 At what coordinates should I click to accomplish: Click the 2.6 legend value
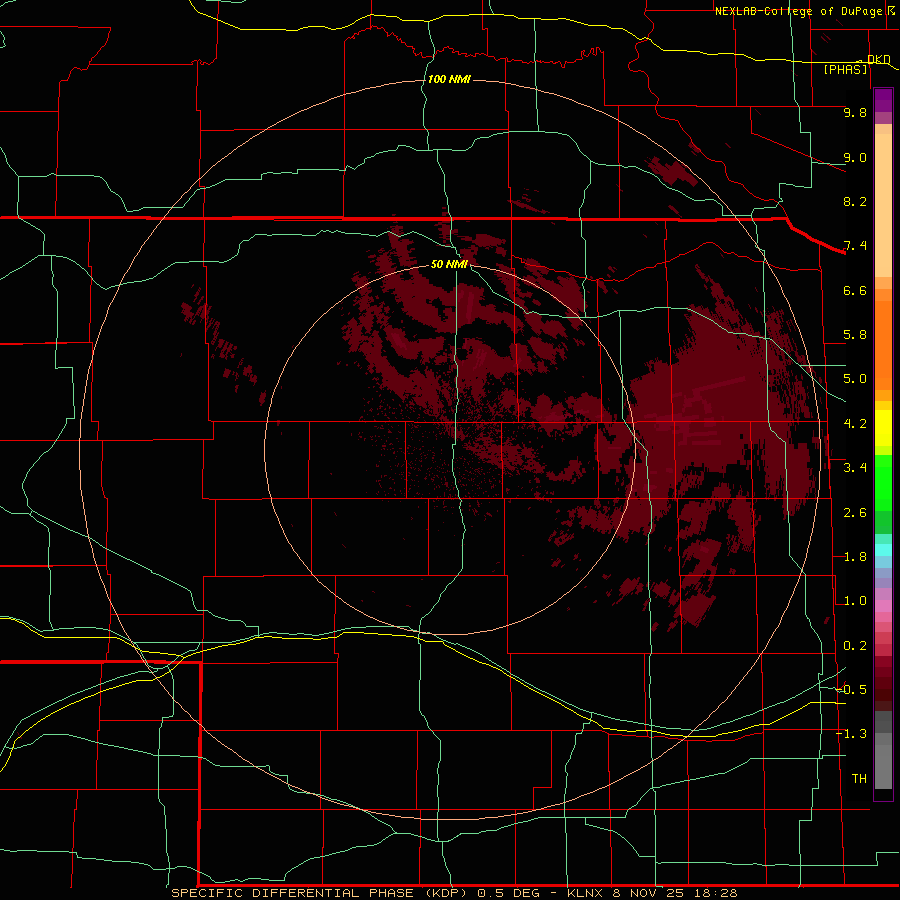[855, 513]
